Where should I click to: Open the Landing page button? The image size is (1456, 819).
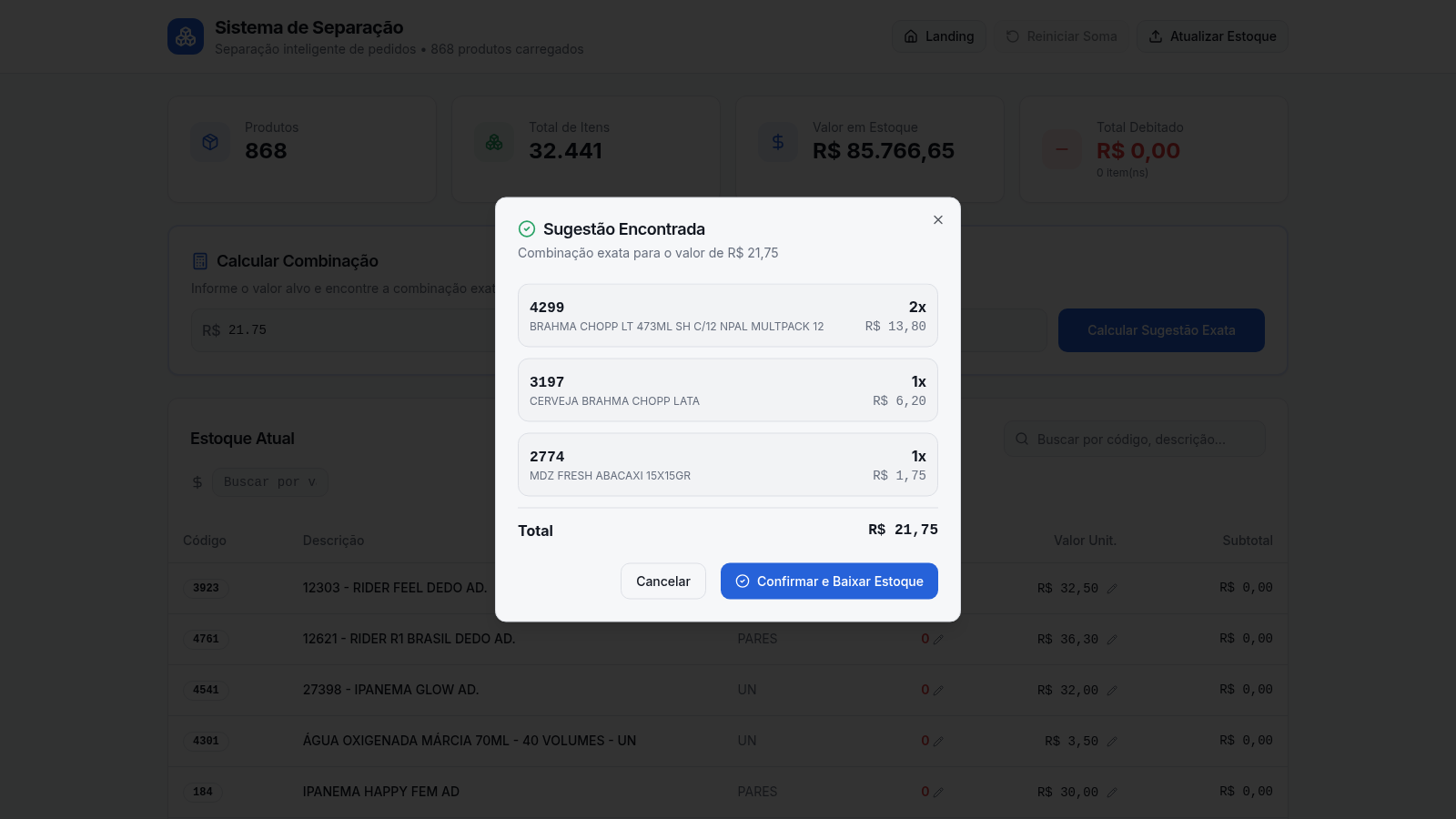point(939,36)
